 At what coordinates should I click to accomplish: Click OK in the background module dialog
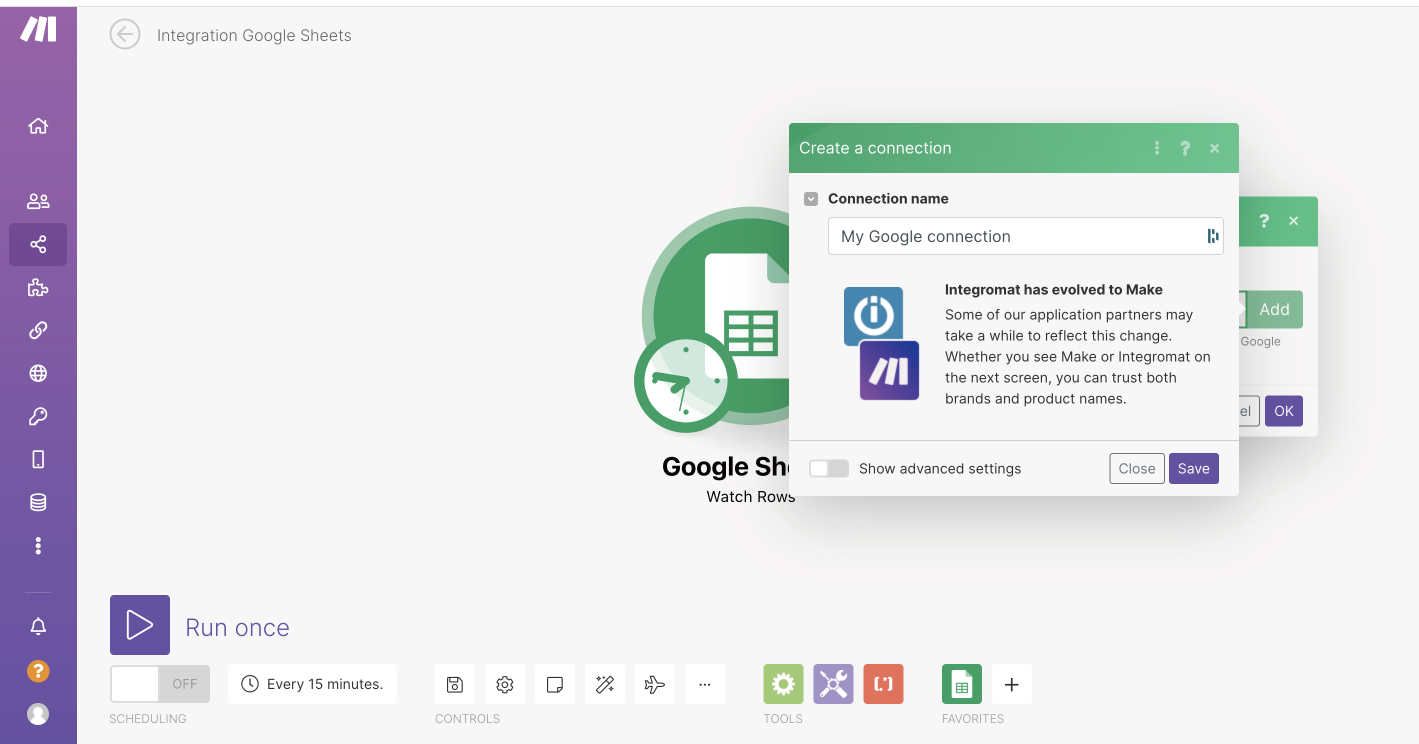pyautogui.click(x=1284, y=411)
